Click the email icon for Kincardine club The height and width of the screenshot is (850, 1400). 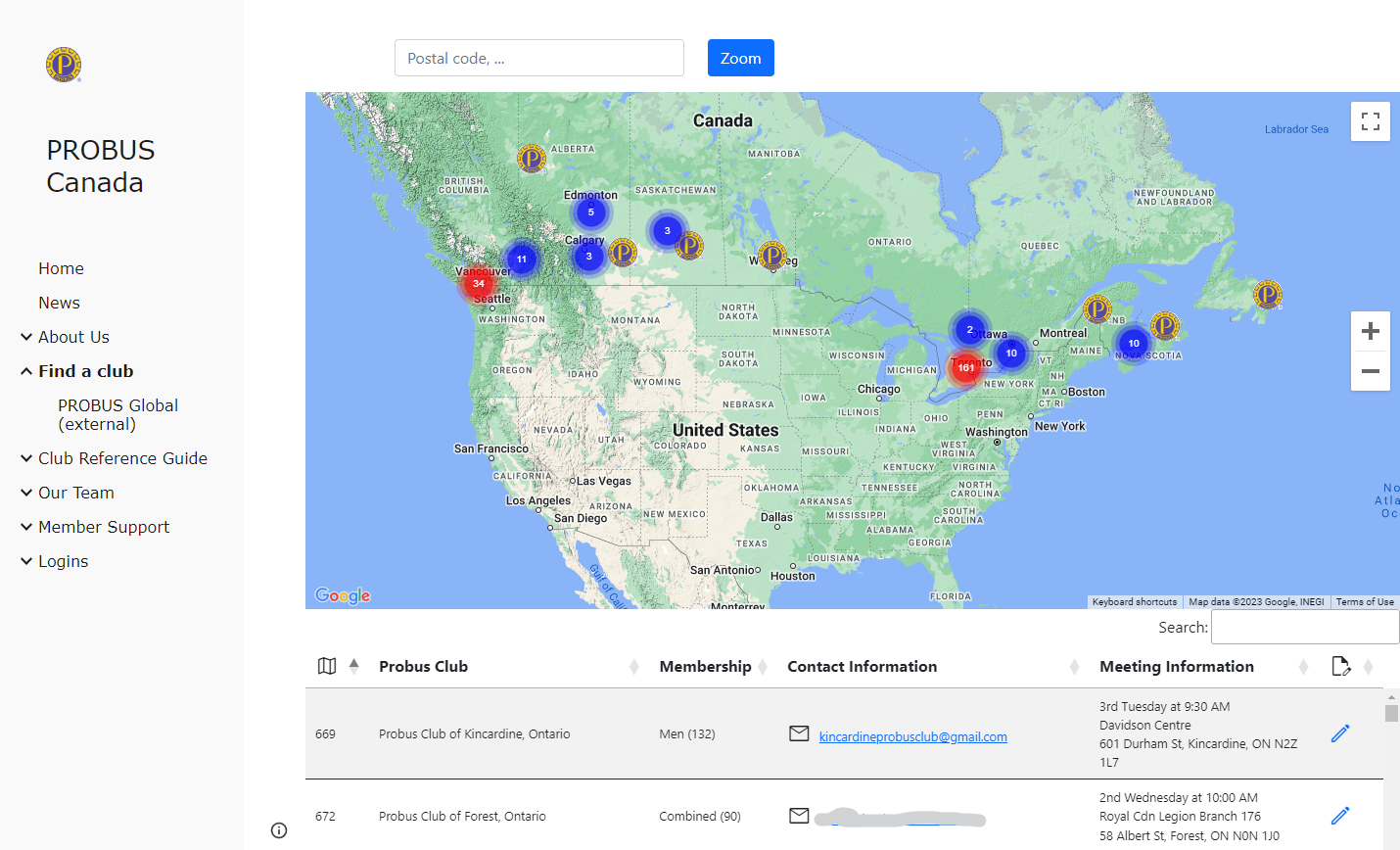point(799,733)
